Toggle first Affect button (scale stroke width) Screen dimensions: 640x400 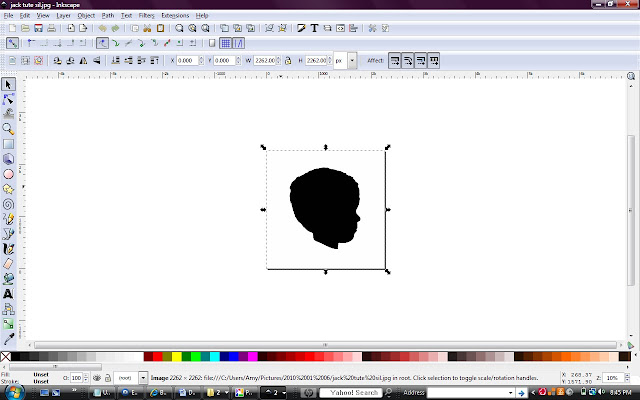click(x=395, y=60)
